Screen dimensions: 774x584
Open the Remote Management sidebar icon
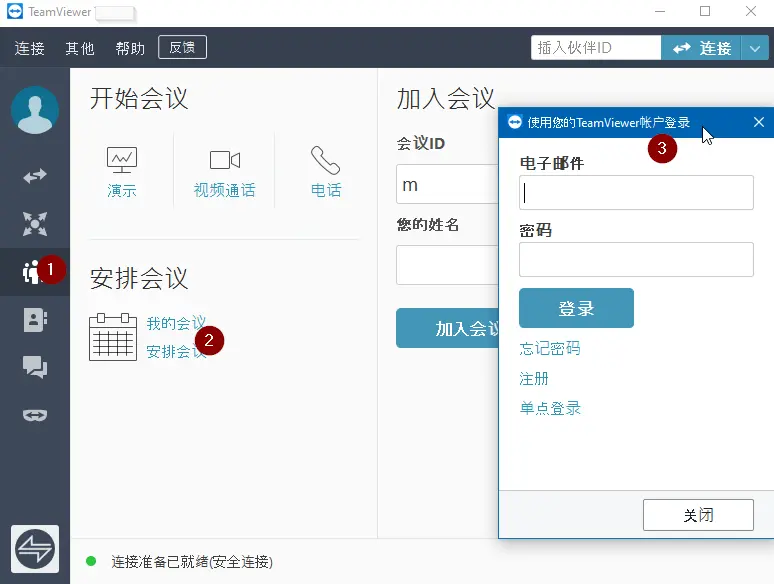(x=35, y=224)
